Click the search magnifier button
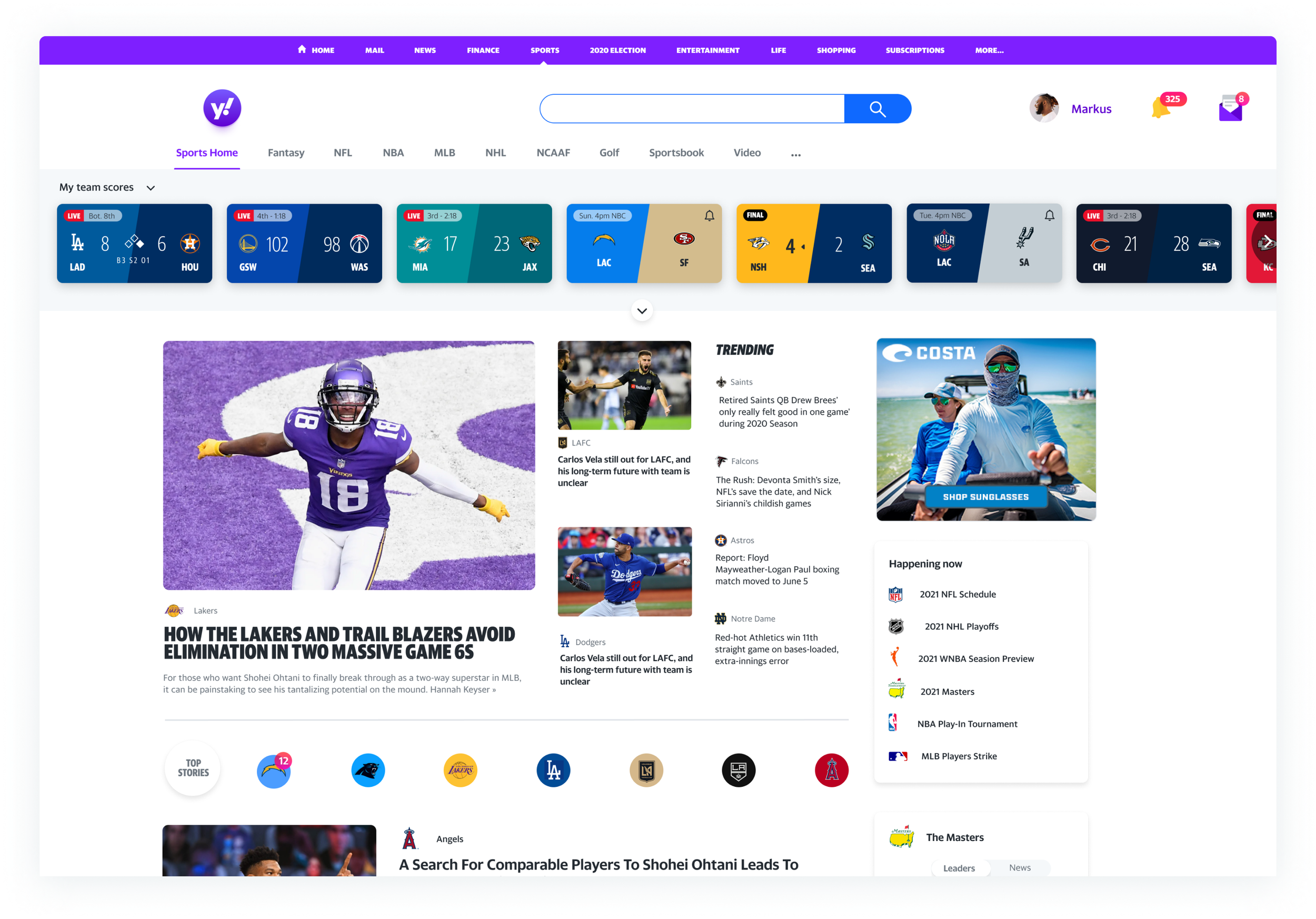This screenshot has height=919, width=1316. (x=877, y=109)
